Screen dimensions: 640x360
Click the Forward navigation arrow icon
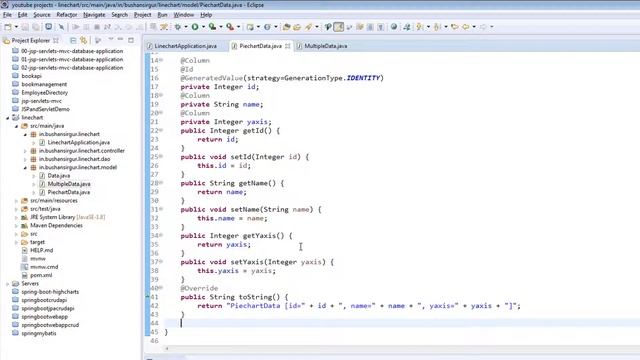point(483,27)
